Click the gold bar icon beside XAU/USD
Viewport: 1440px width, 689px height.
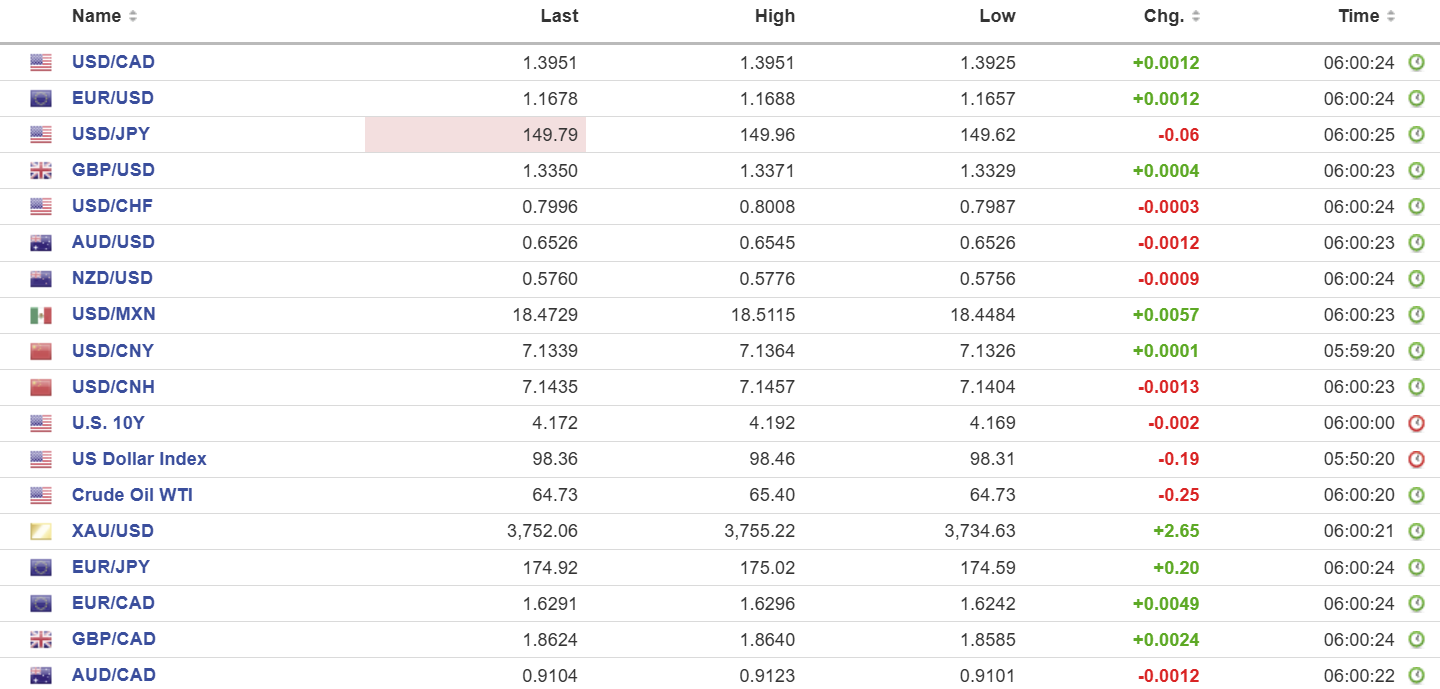pyautogui.click(x=41, y=531)
